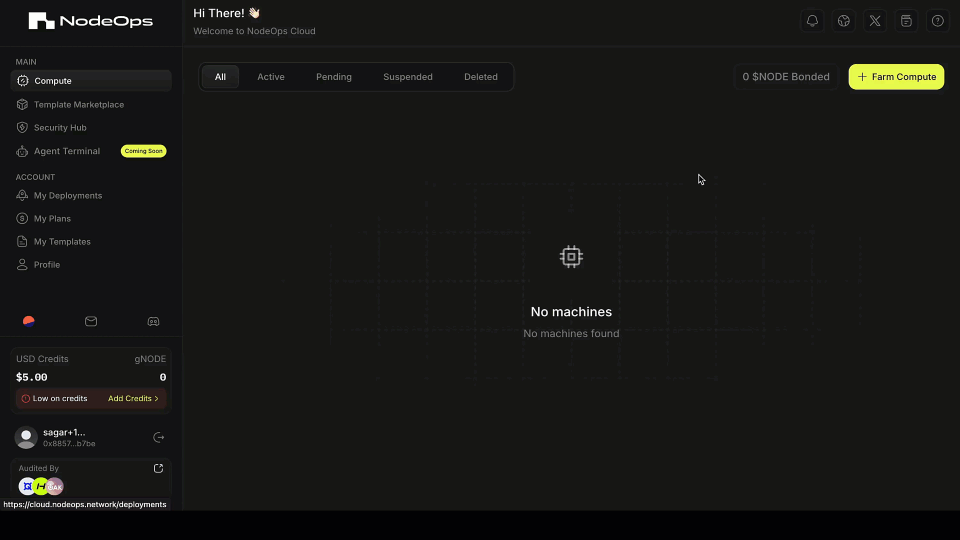
Task: Click the Profile person icon
Action: click(x=22, y=264)
